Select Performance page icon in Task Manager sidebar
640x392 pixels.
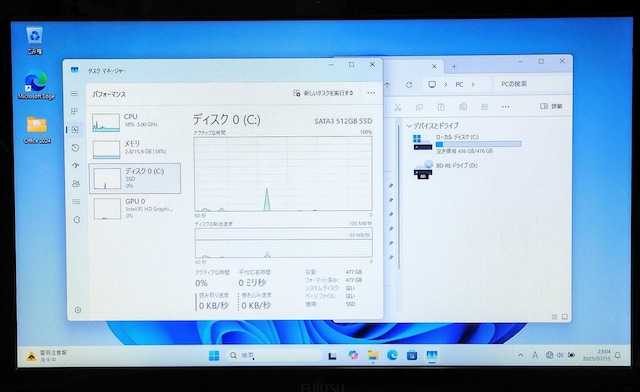(x=75, y=129)
